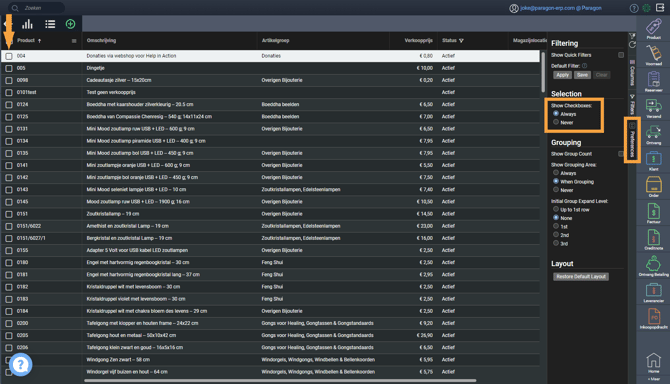Click the info icon next to Default Filter
Image resolution: width=670 pixels, height=384 pixels.
(585, 66)
